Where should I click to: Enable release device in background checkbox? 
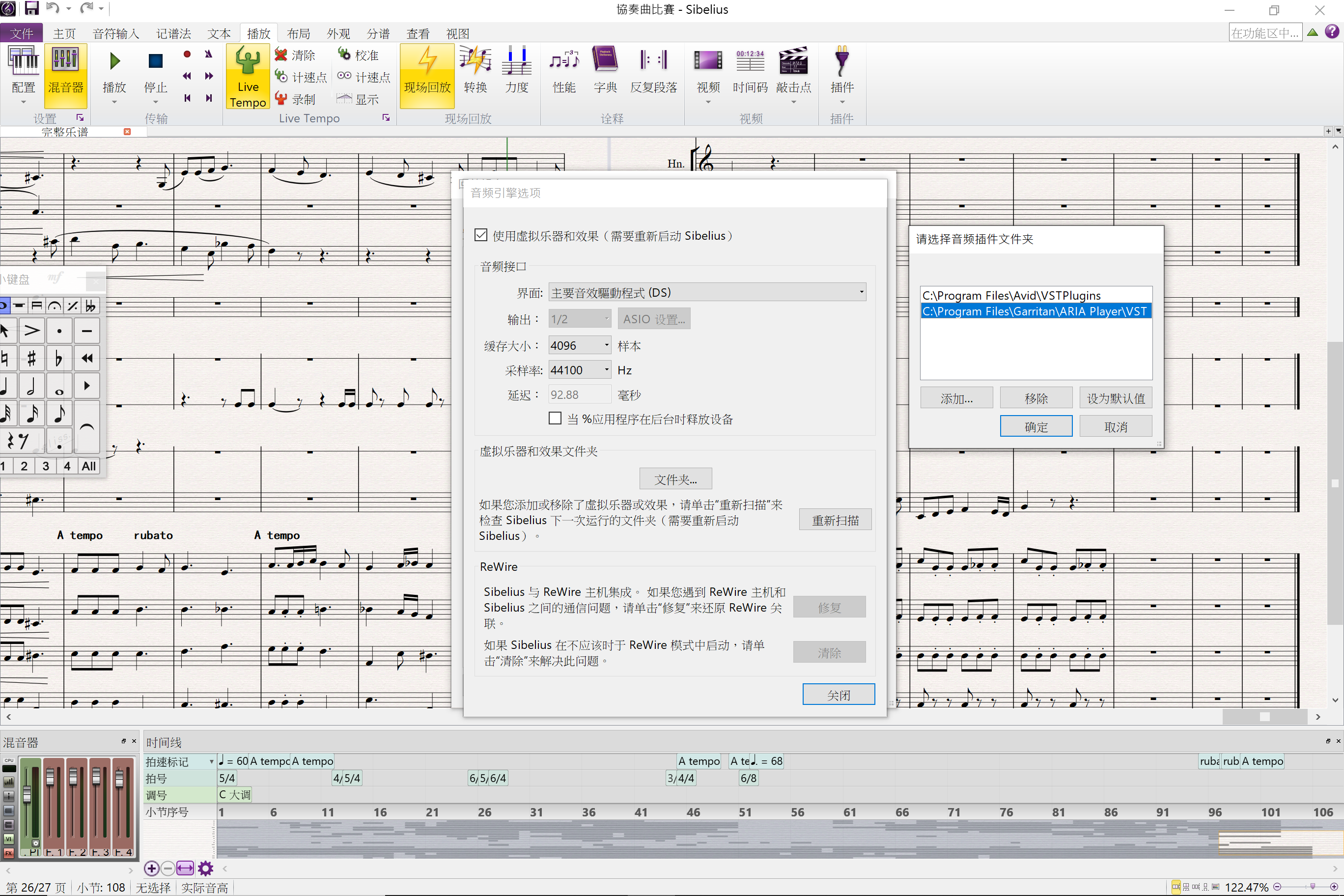click(x=554, y=419)
